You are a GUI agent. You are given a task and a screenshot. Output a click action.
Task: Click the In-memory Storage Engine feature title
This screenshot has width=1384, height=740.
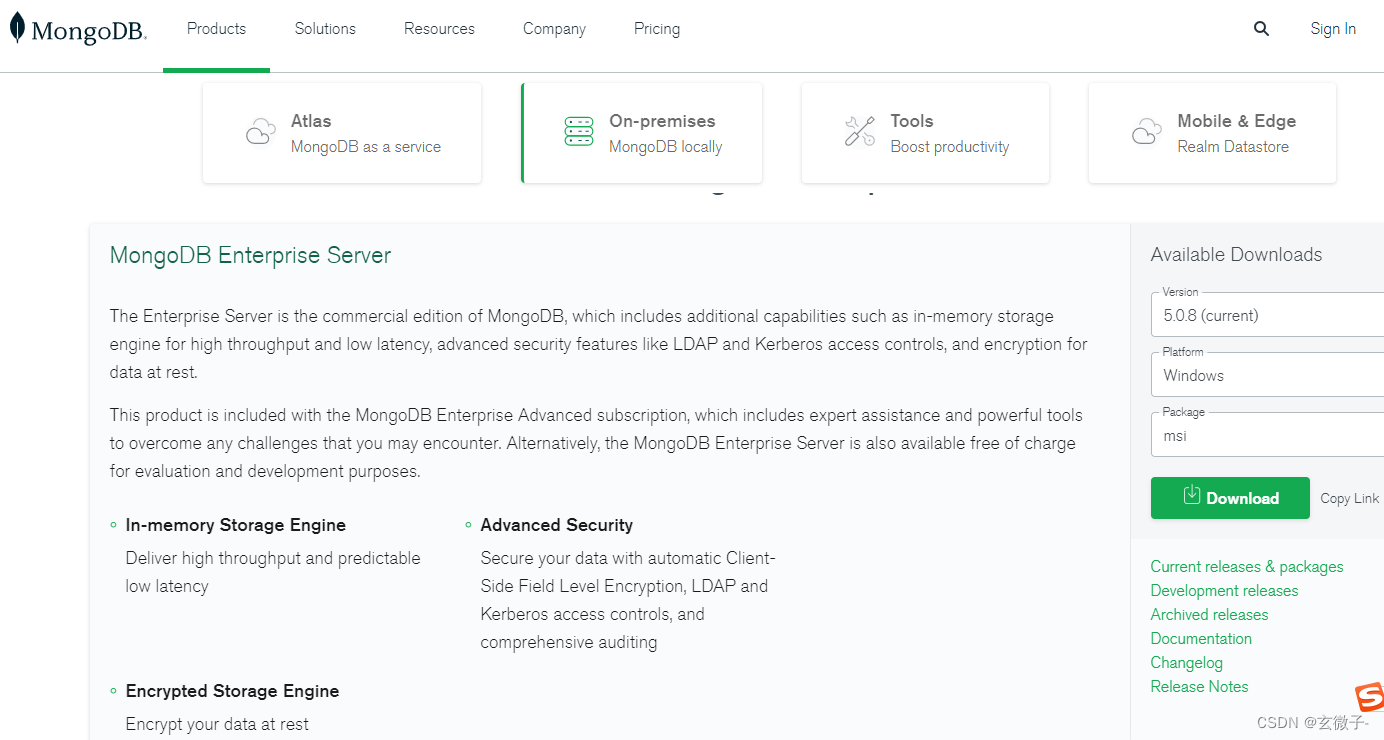(235, 525)
